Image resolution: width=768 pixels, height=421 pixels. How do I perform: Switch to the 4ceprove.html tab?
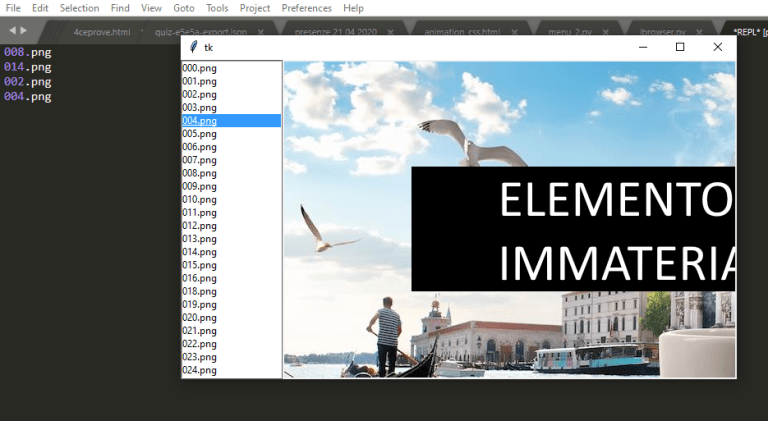pos(102,32)
